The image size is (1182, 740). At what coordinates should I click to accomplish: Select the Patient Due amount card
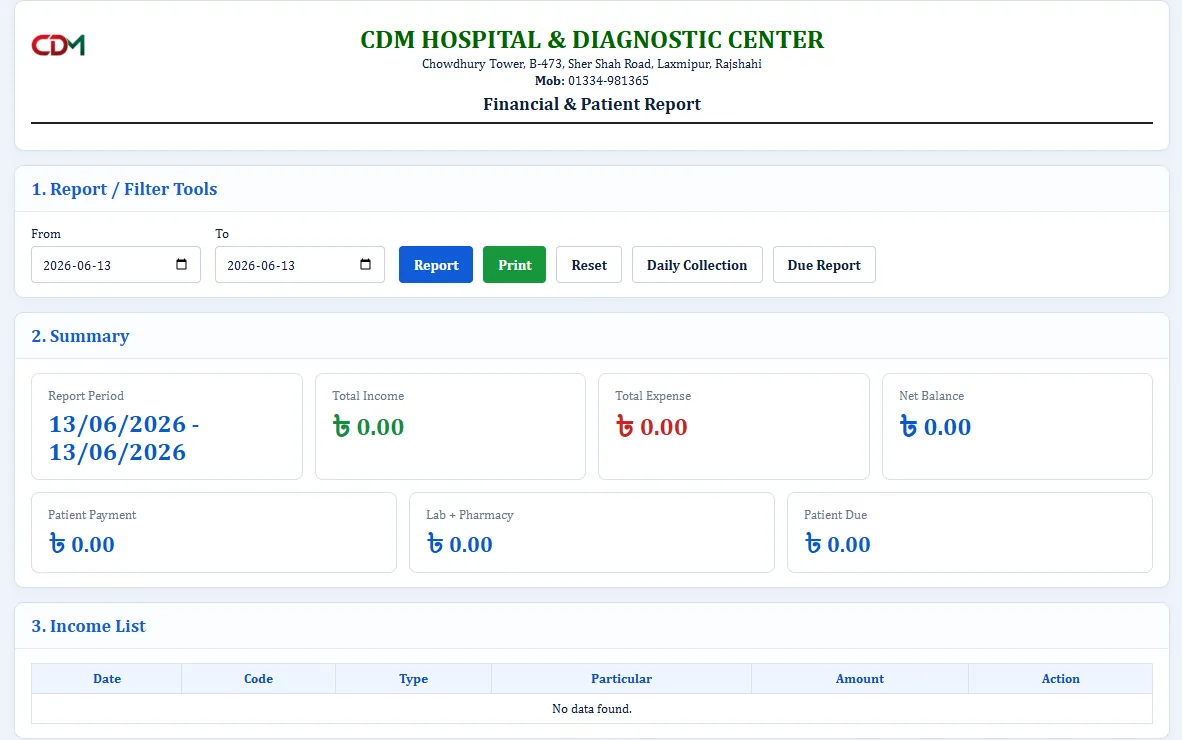click(x=970, y=533)
